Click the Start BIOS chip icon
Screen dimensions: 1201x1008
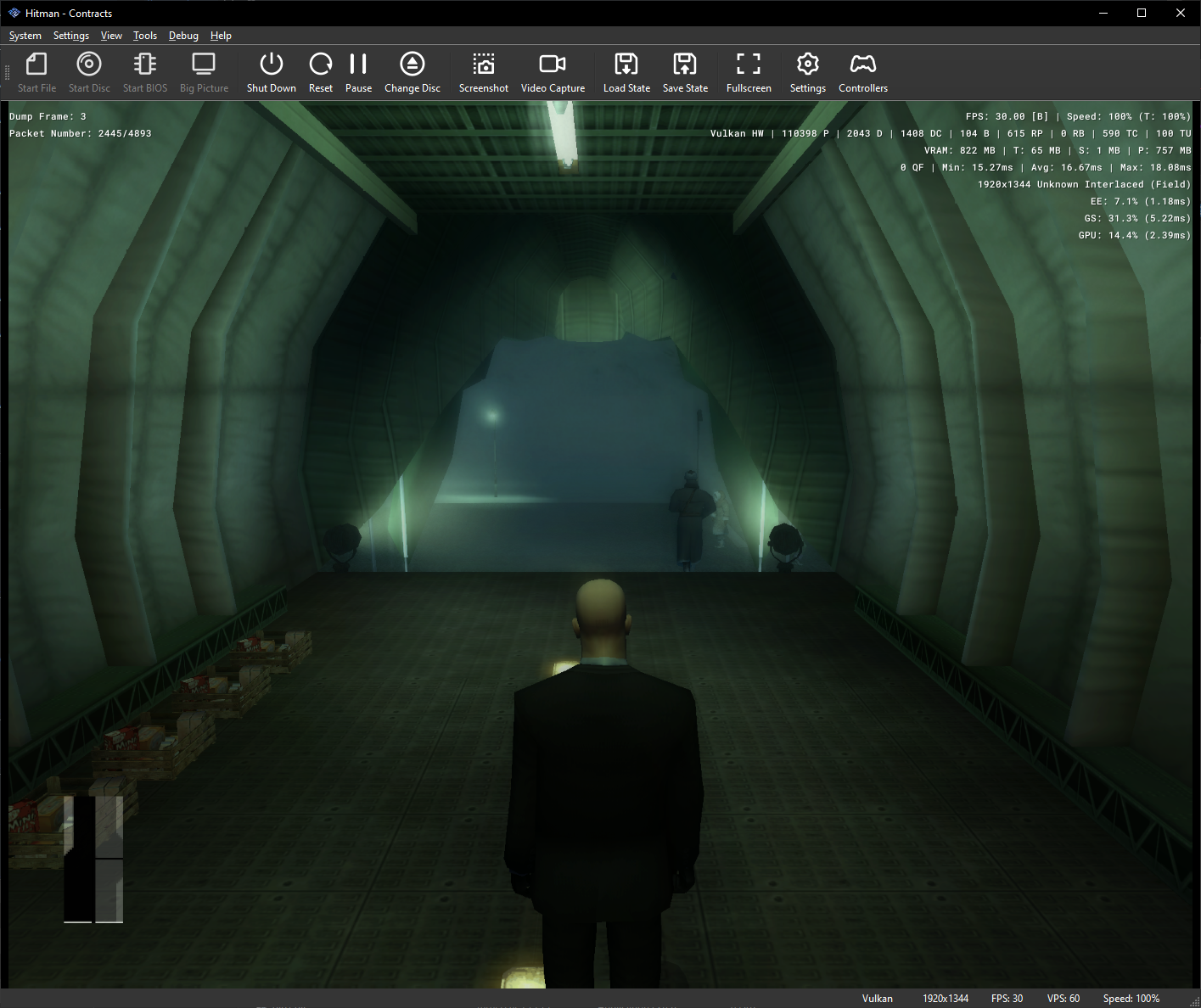[x=145, y=64]
